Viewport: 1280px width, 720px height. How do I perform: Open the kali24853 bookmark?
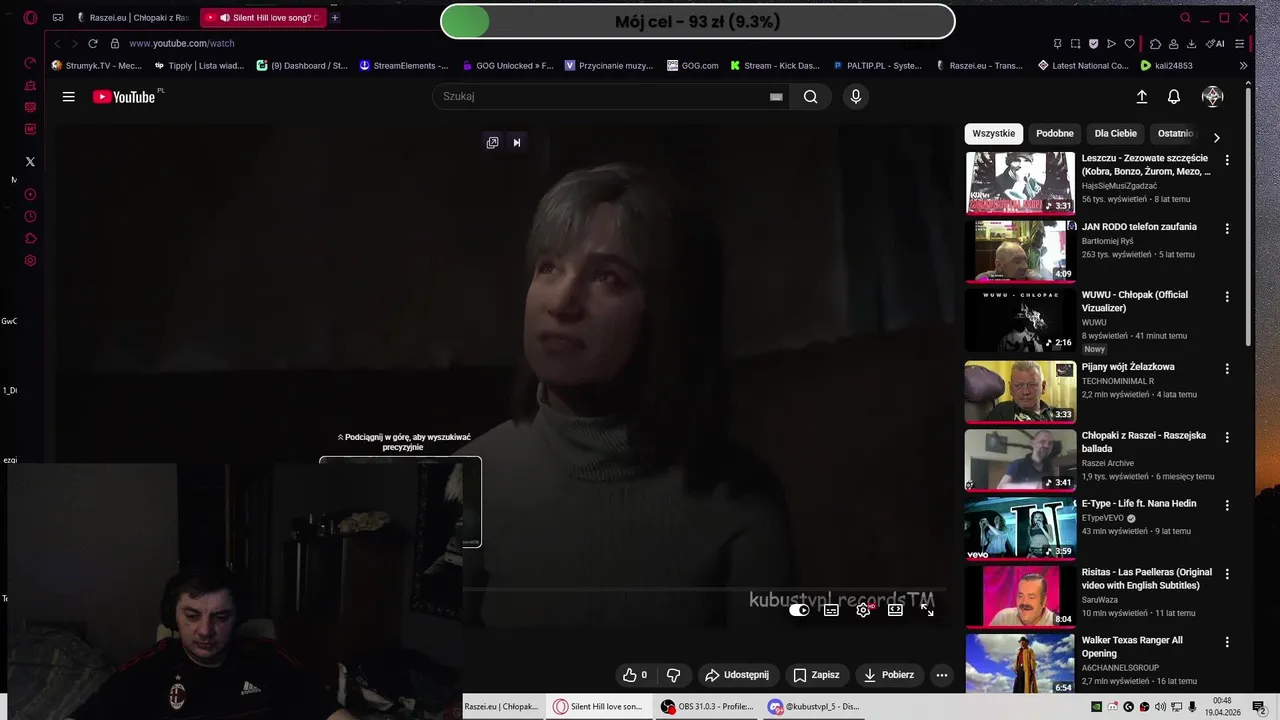[1167, 66]
